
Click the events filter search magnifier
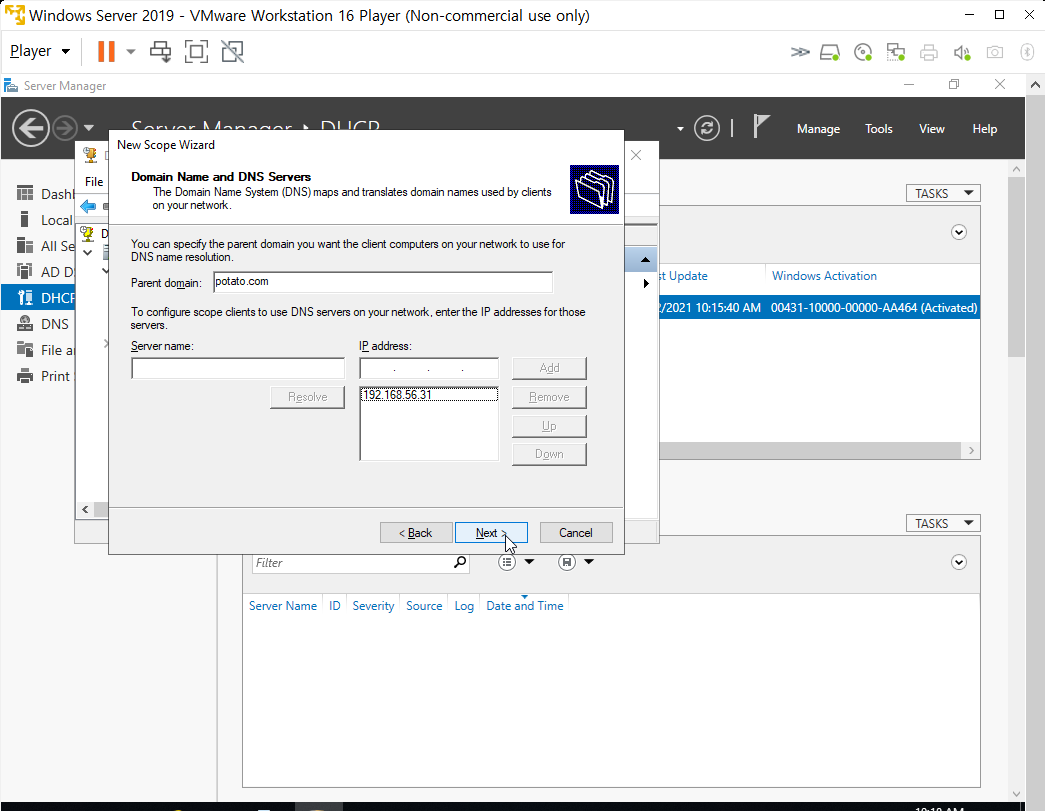click(x=460, y=562)
